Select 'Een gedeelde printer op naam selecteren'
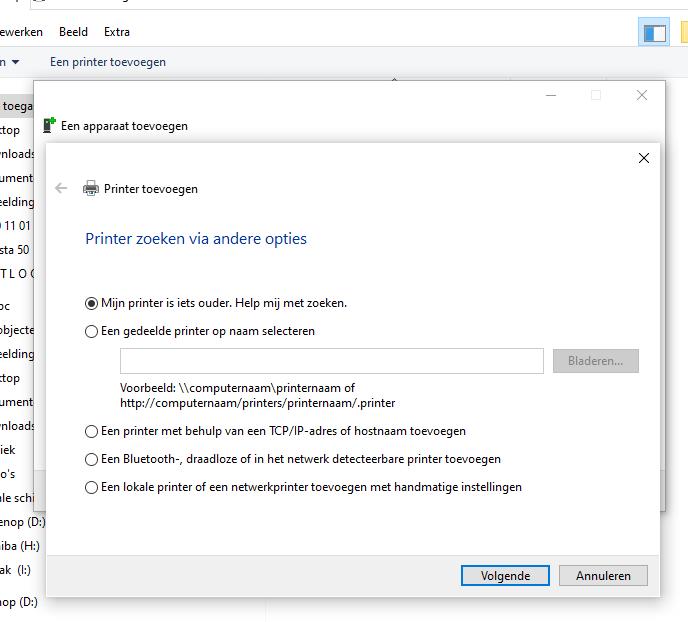The image size is (688, 622). (92, 331)
